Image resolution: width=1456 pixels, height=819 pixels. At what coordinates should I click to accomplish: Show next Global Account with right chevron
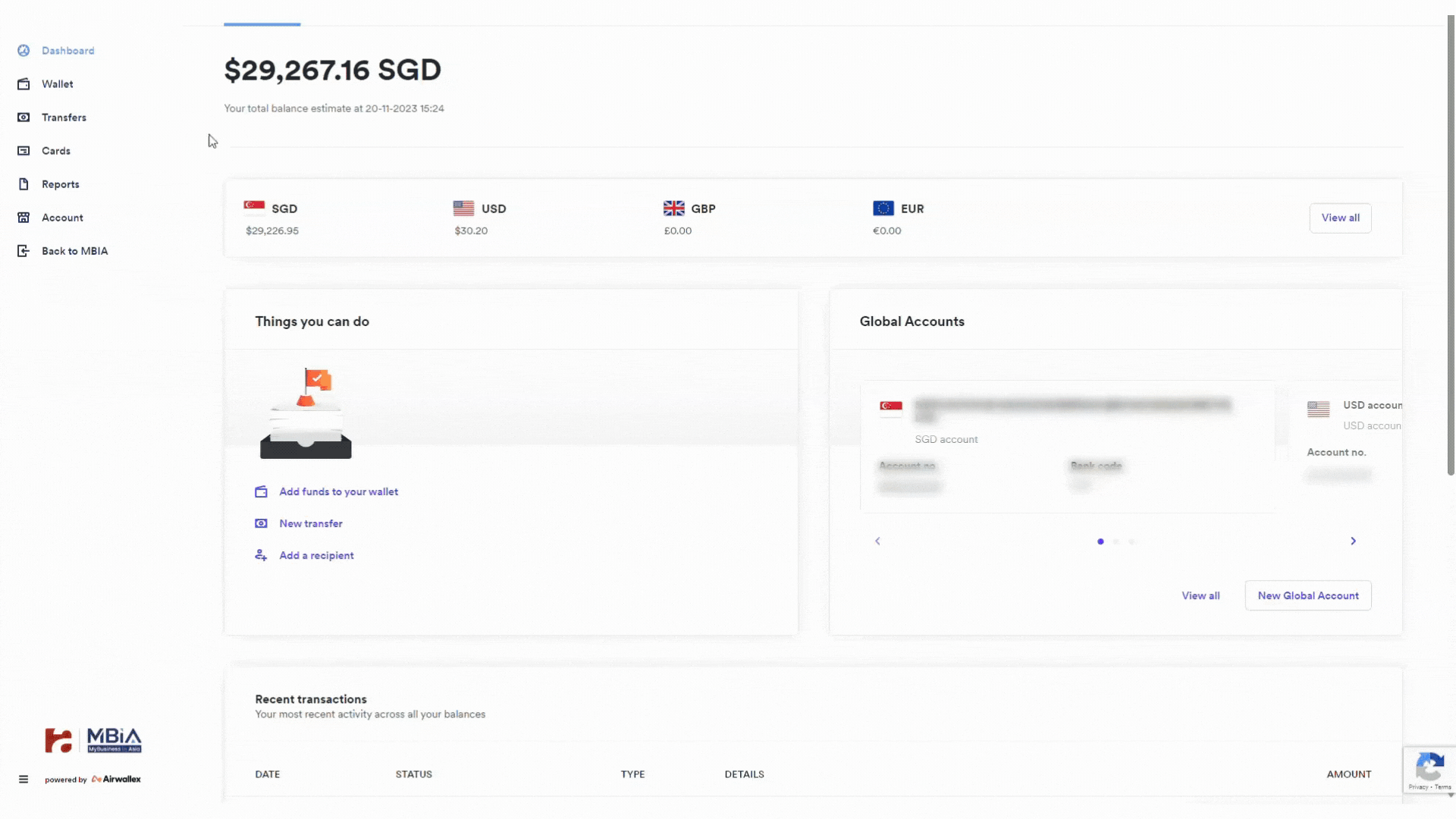click(x=1353, y=541)
